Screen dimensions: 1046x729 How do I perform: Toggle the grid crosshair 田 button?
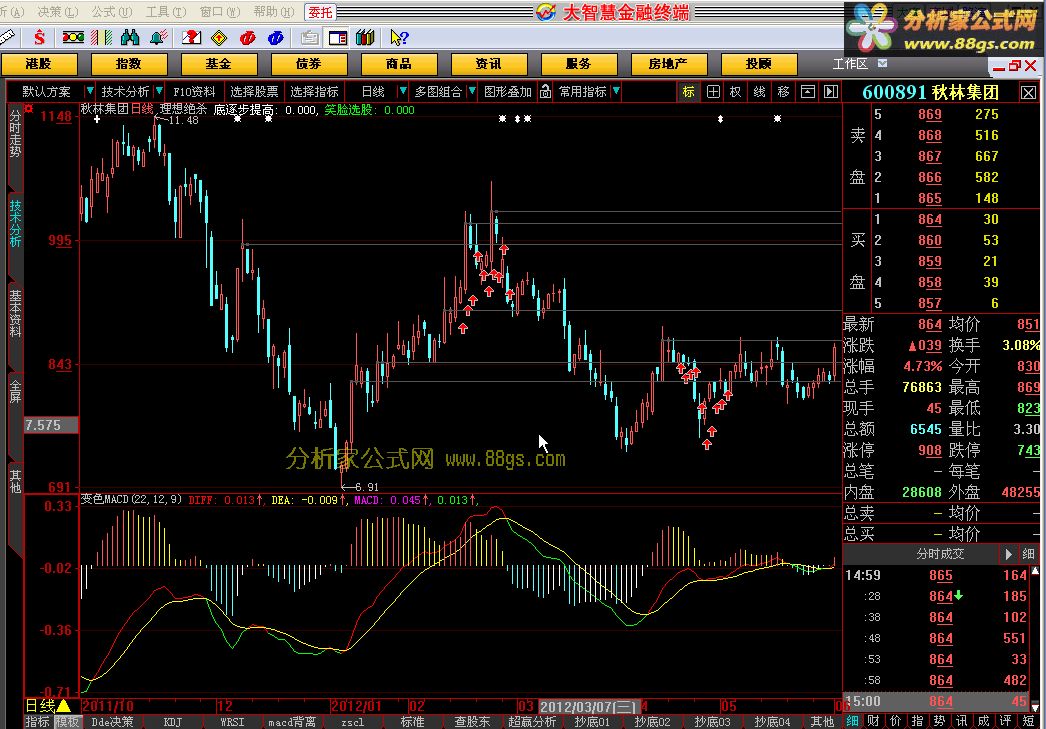pyautogui.click(x=713, y=91)
